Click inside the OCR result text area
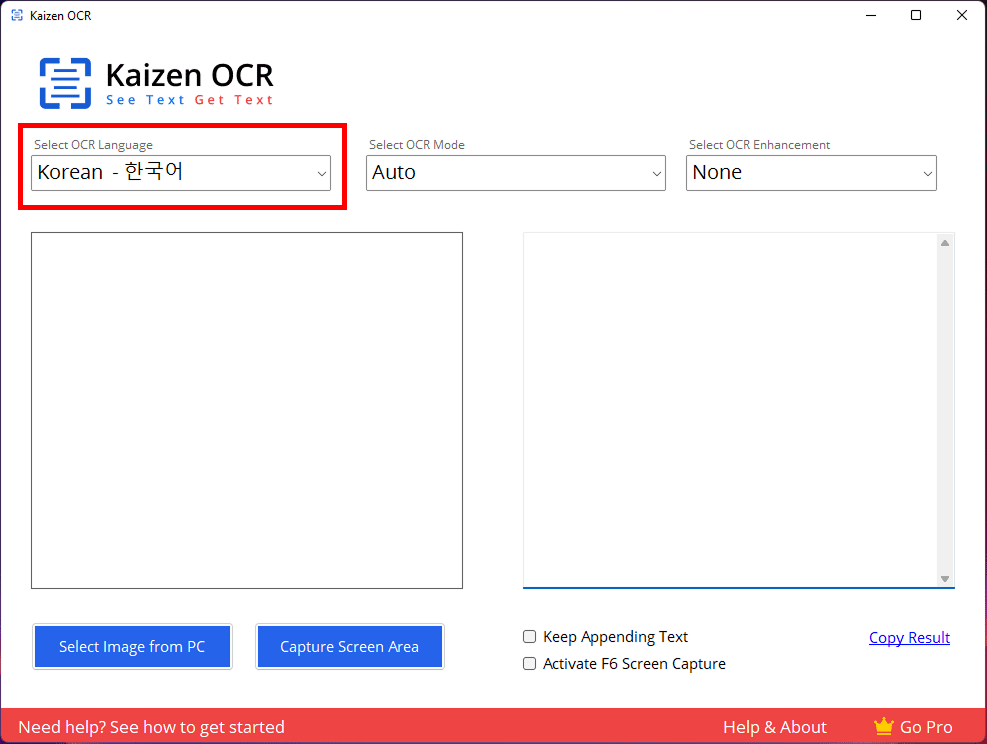 [x=730, y=410]
